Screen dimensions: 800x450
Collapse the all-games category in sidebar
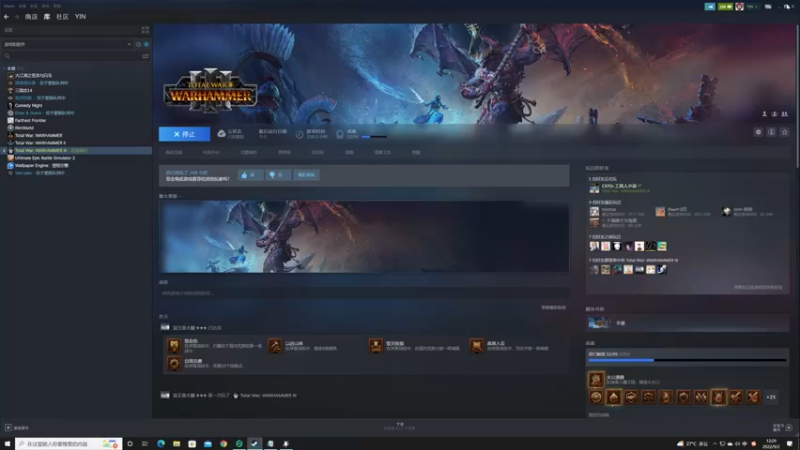5,68
